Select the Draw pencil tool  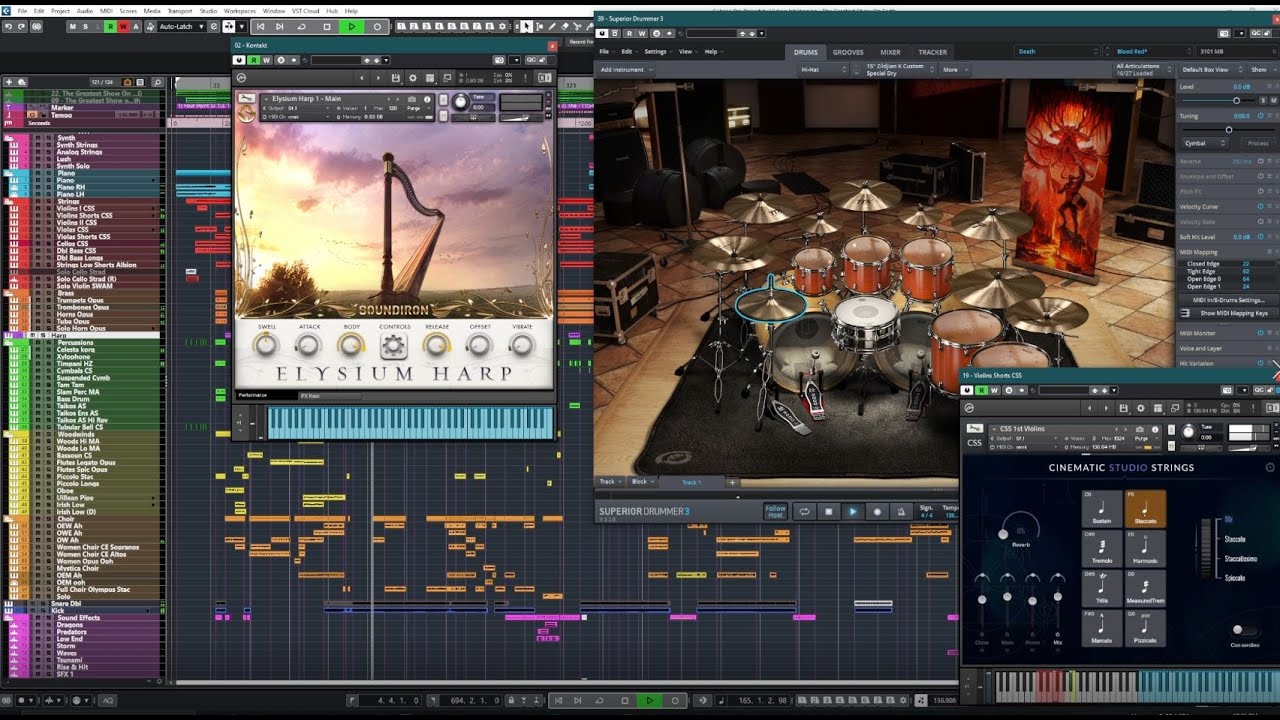552,27
